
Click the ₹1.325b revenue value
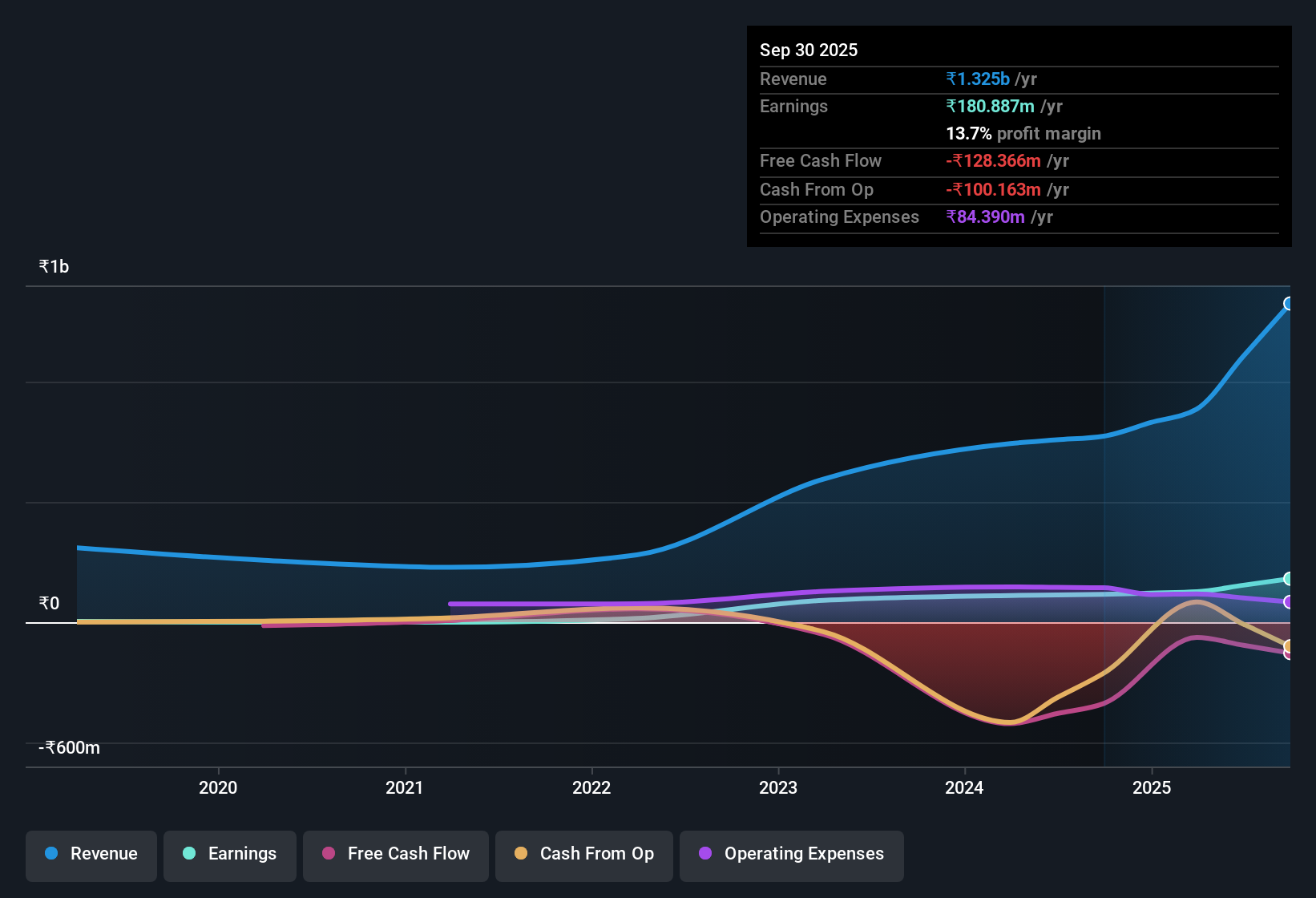tap(977, 79)
